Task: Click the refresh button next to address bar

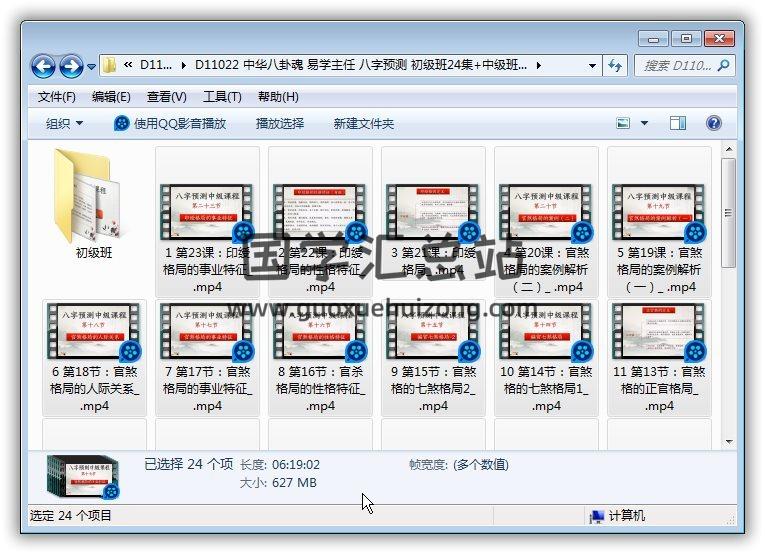Action: (615, 65)
